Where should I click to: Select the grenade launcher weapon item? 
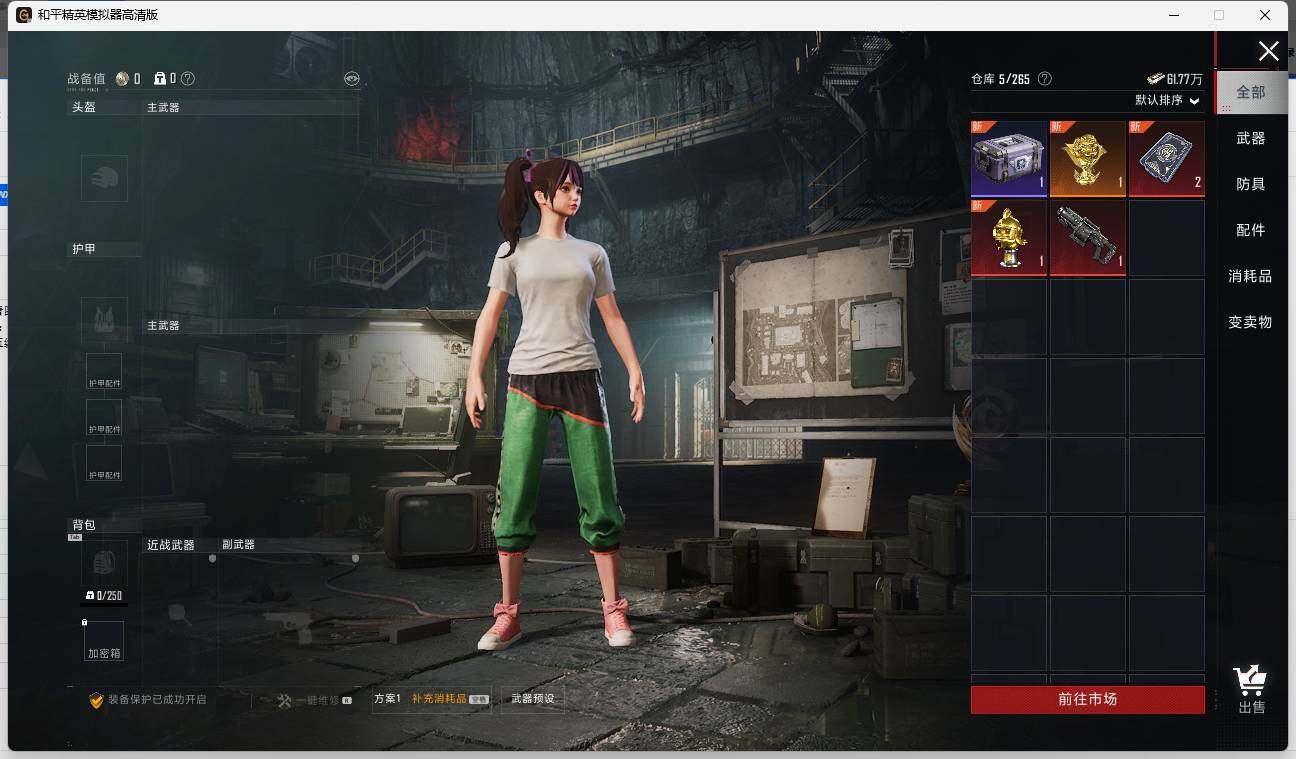(1088, 238)
